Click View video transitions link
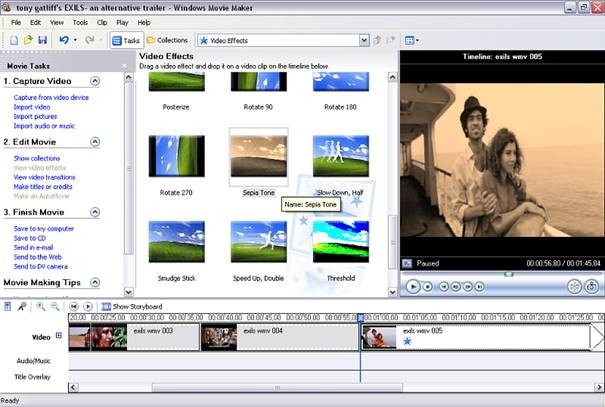This screenshot has width=605, height=407. (44, 177)
